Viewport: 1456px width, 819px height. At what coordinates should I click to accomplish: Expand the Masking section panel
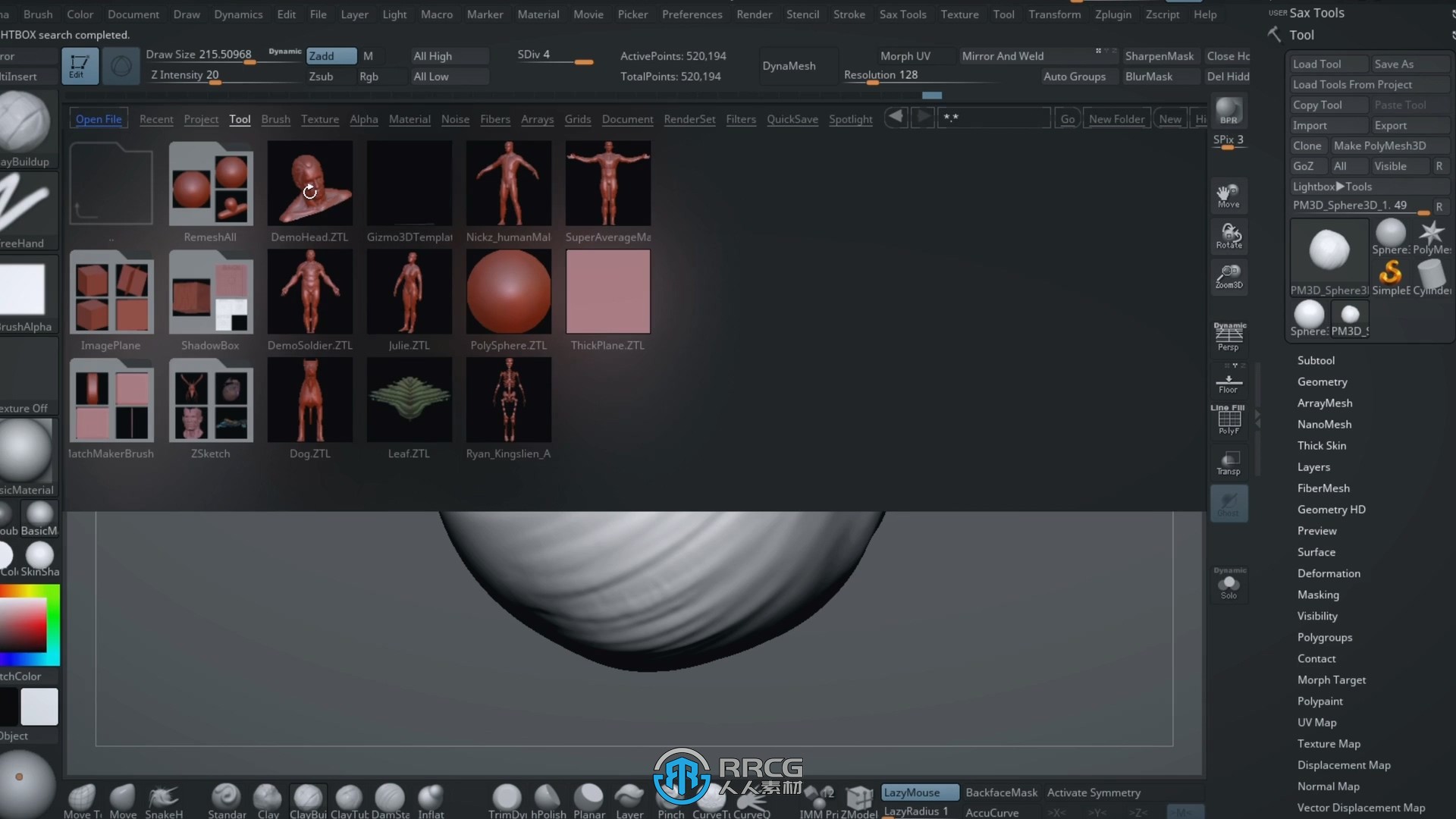coord(1318,594)
